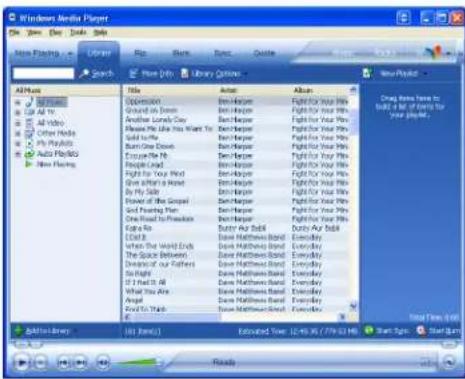The image size is (465, 379).
Task: Skip to the next track
Action: [80, 362]
